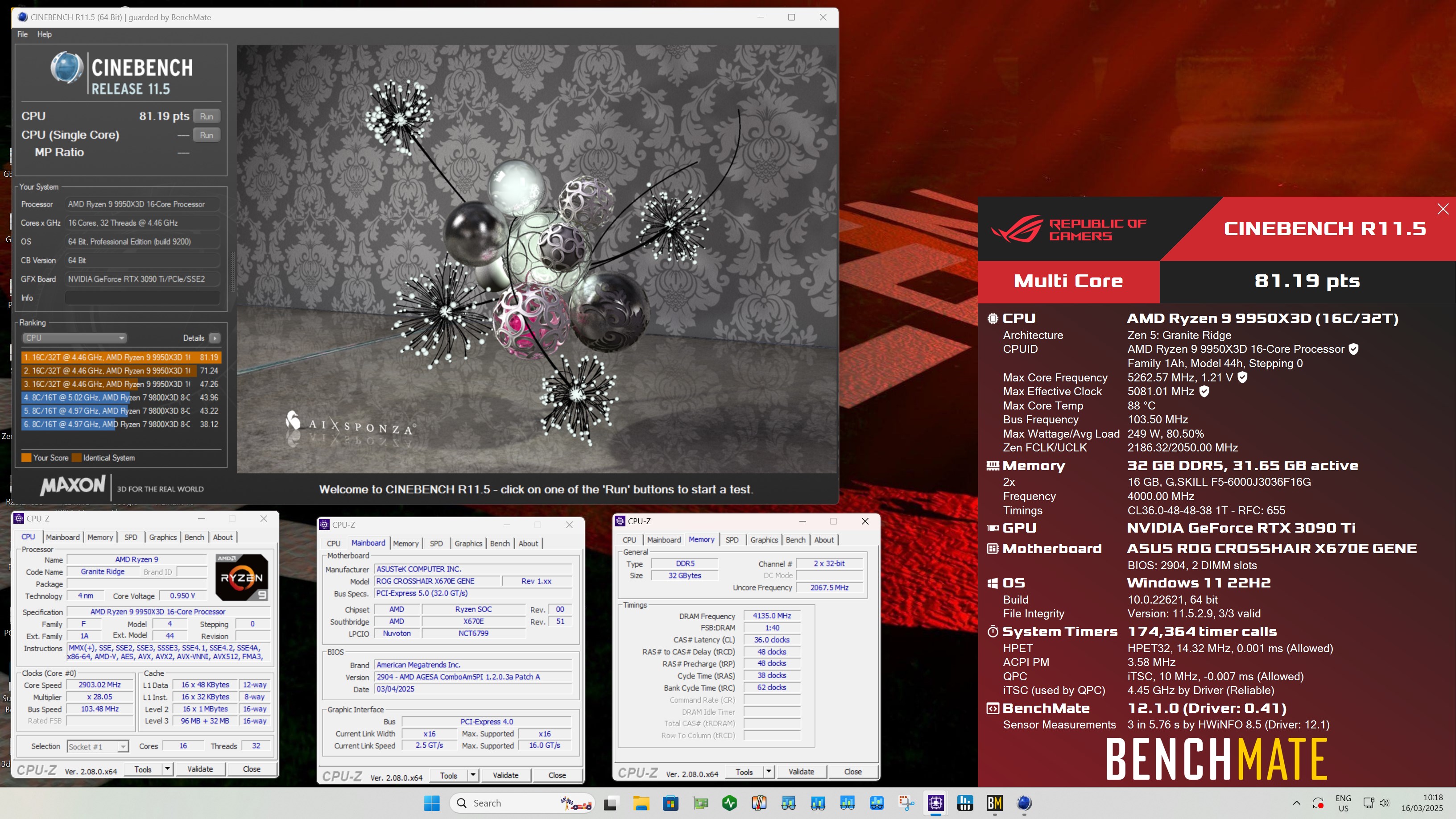Click Validate in CPU-Z Memory window
This screenshot has width=1456, height=819.
(x=802, y=772)
